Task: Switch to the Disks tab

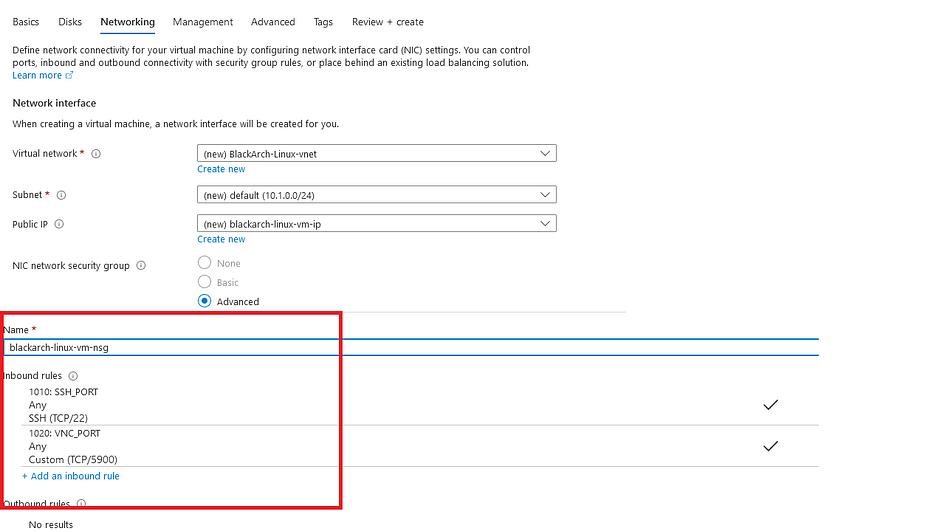Action: (70, 22)
